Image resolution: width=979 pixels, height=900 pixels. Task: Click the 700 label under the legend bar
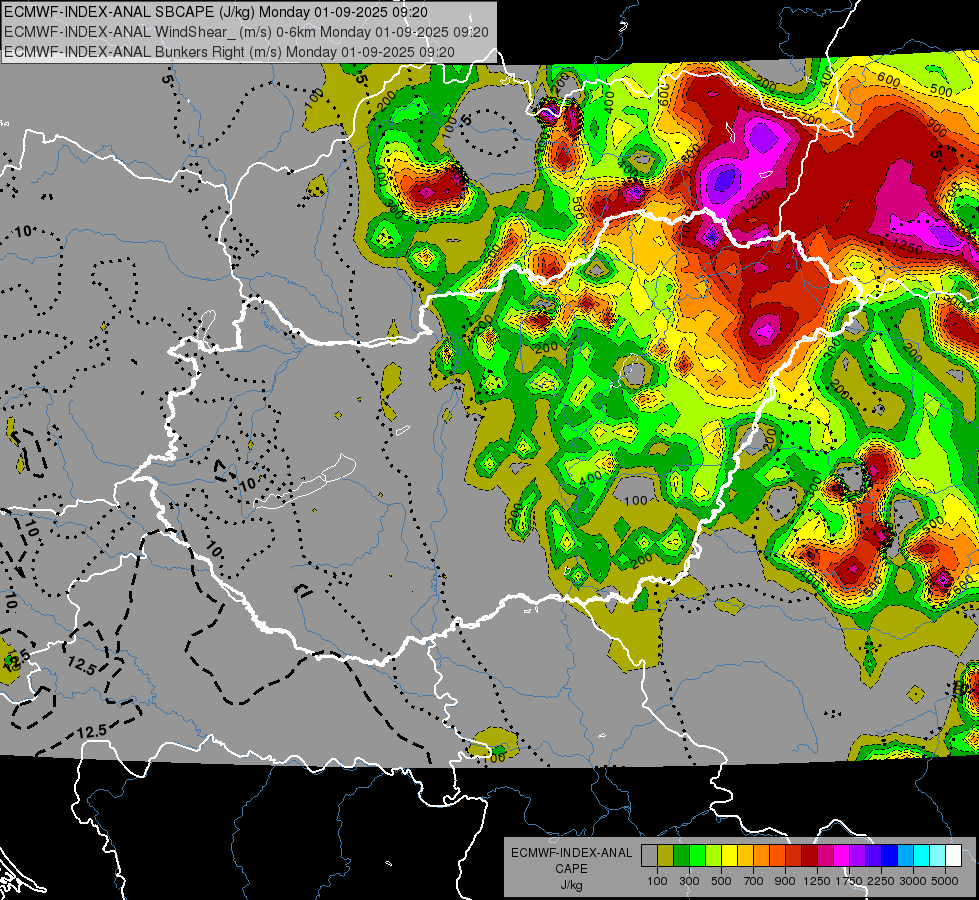click(754, 881)
